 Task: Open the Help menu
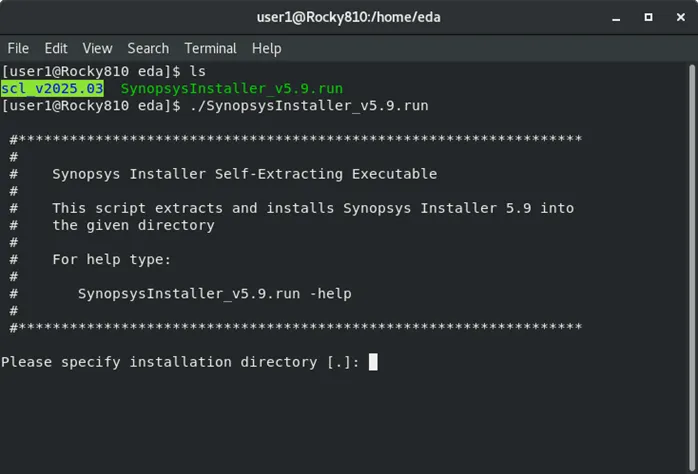267,48
